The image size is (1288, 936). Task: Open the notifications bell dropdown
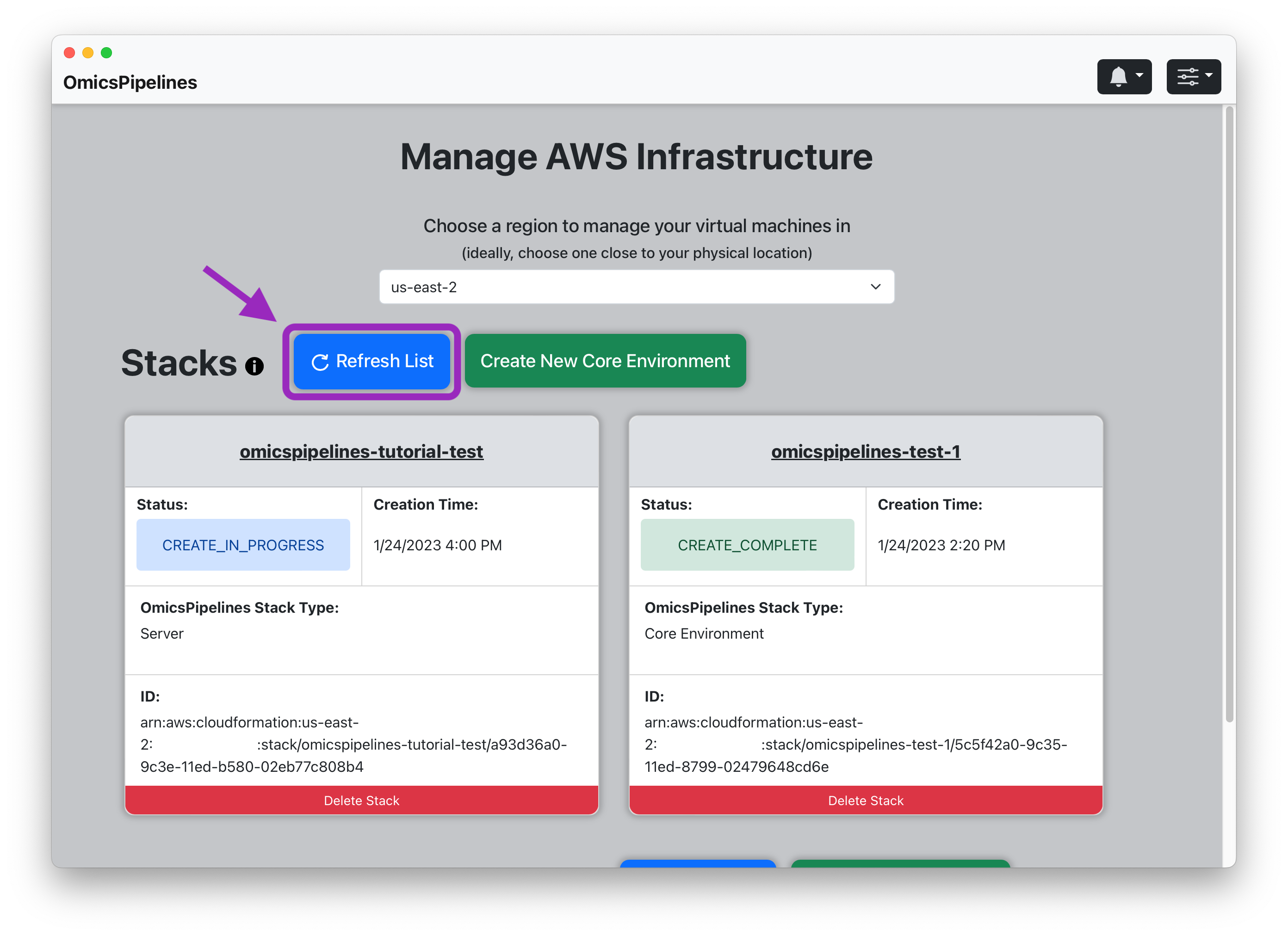[x=1124, y=77]
